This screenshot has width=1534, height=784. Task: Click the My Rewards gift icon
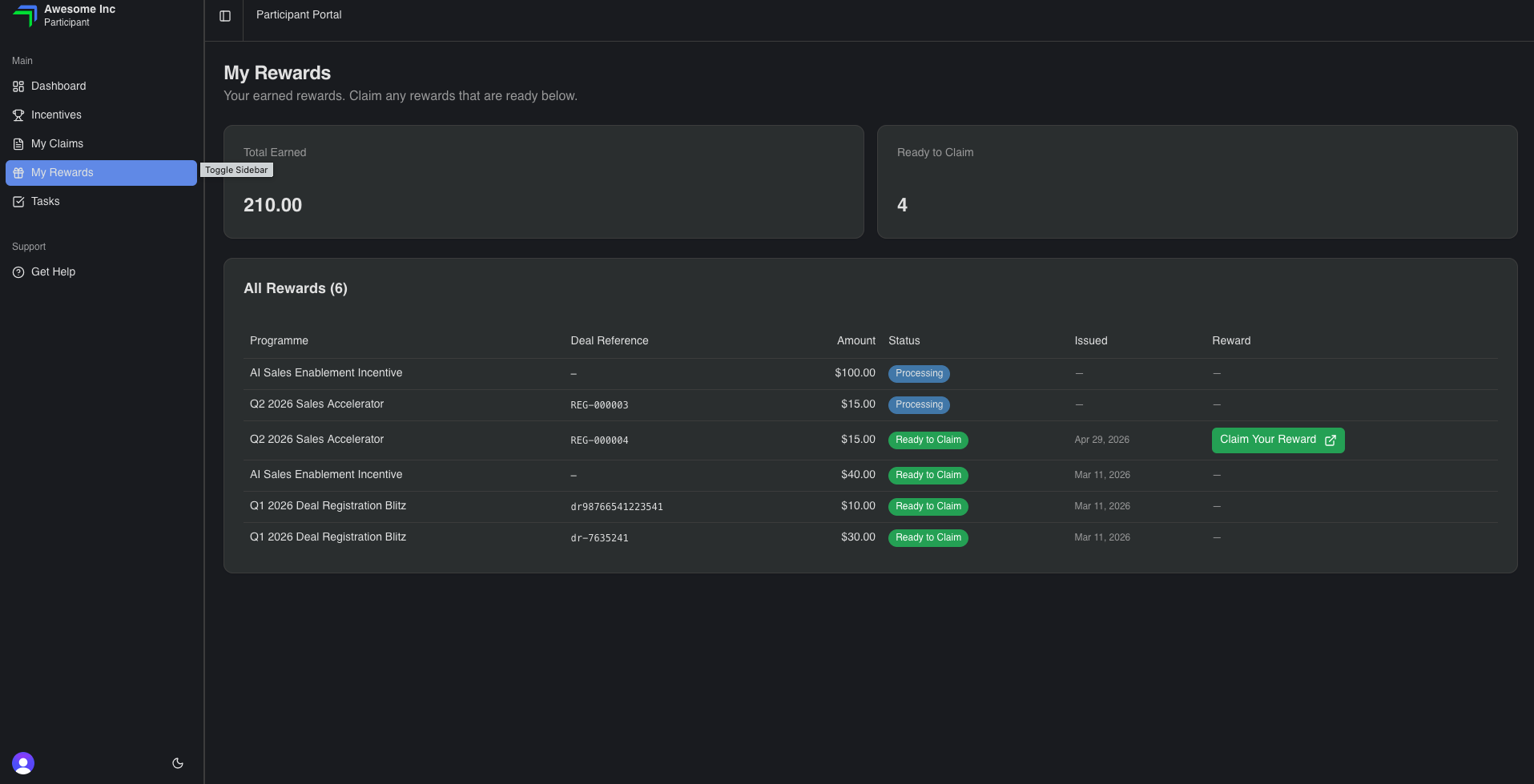[x=18, y=173]
